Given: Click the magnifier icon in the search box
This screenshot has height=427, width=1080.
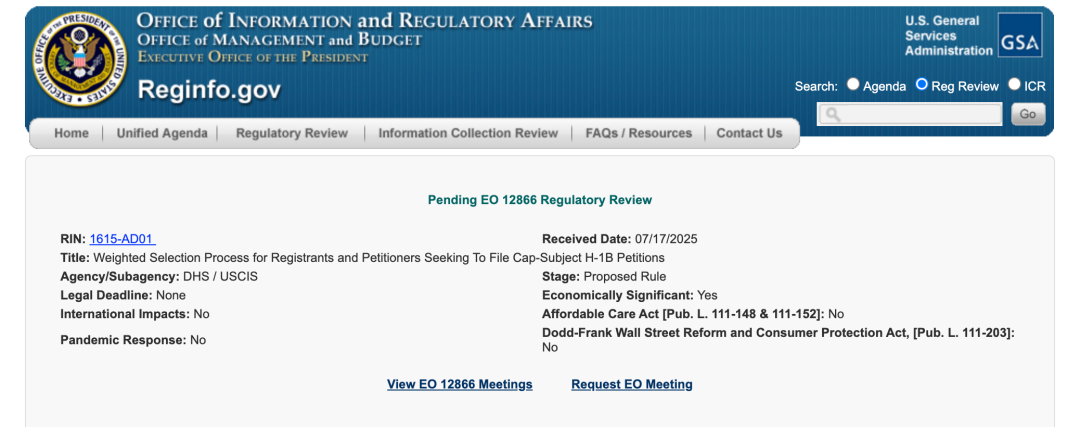Looking at the screenshot, I should [832, 114].
